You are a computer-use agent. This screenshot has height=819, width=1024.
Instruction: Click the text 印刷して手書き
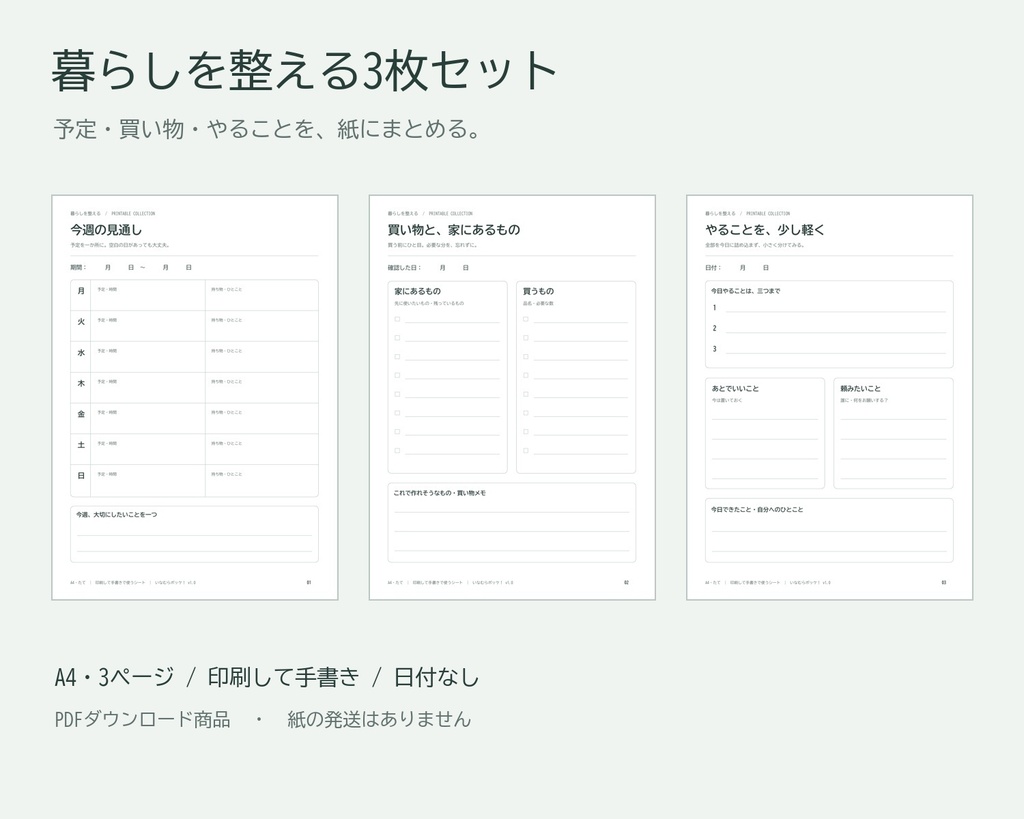click(284, 677)
